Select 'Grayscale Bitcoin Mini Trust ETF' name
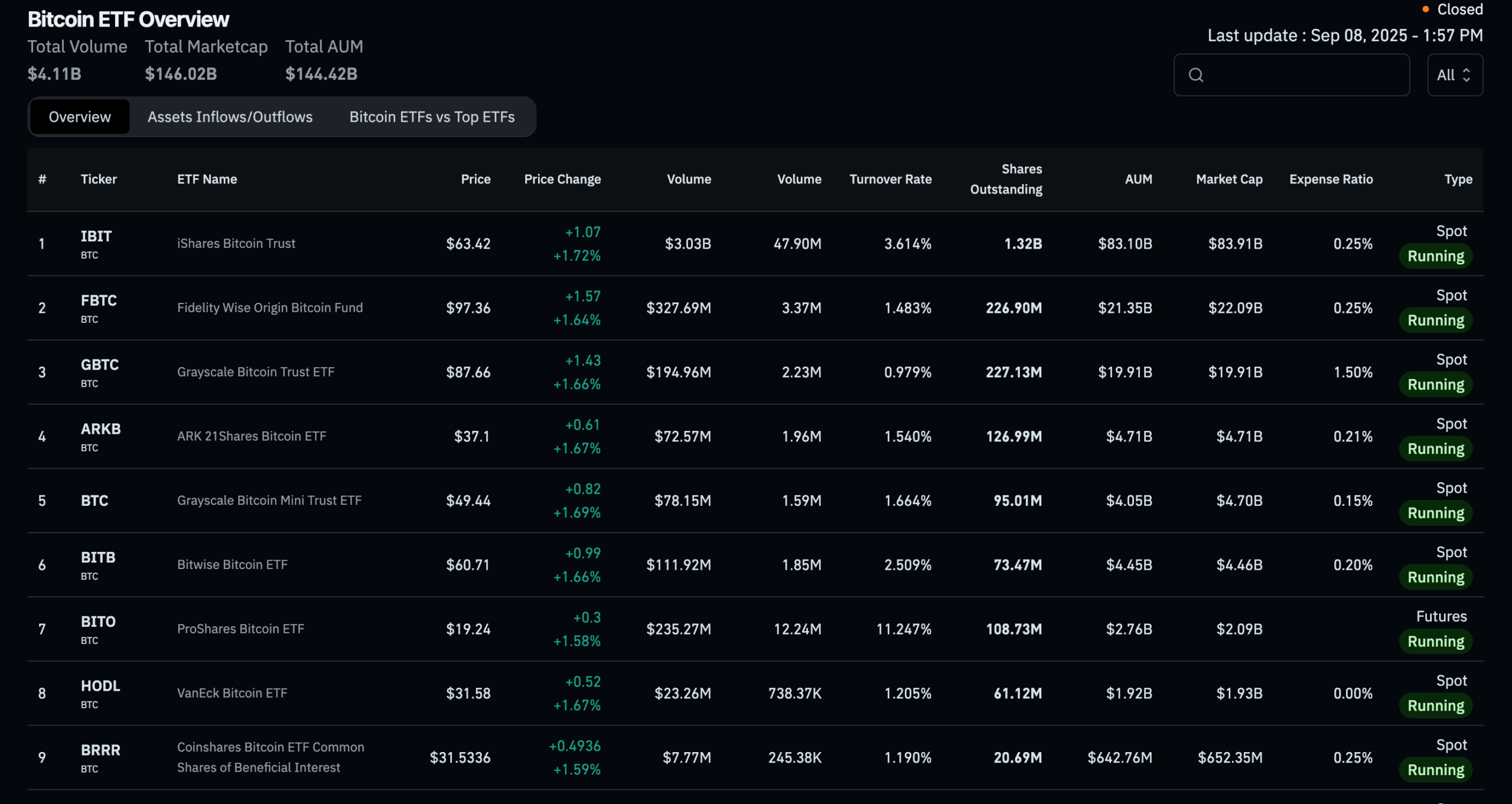Screen dimensions: 1512x804 (x=269, y=501)
